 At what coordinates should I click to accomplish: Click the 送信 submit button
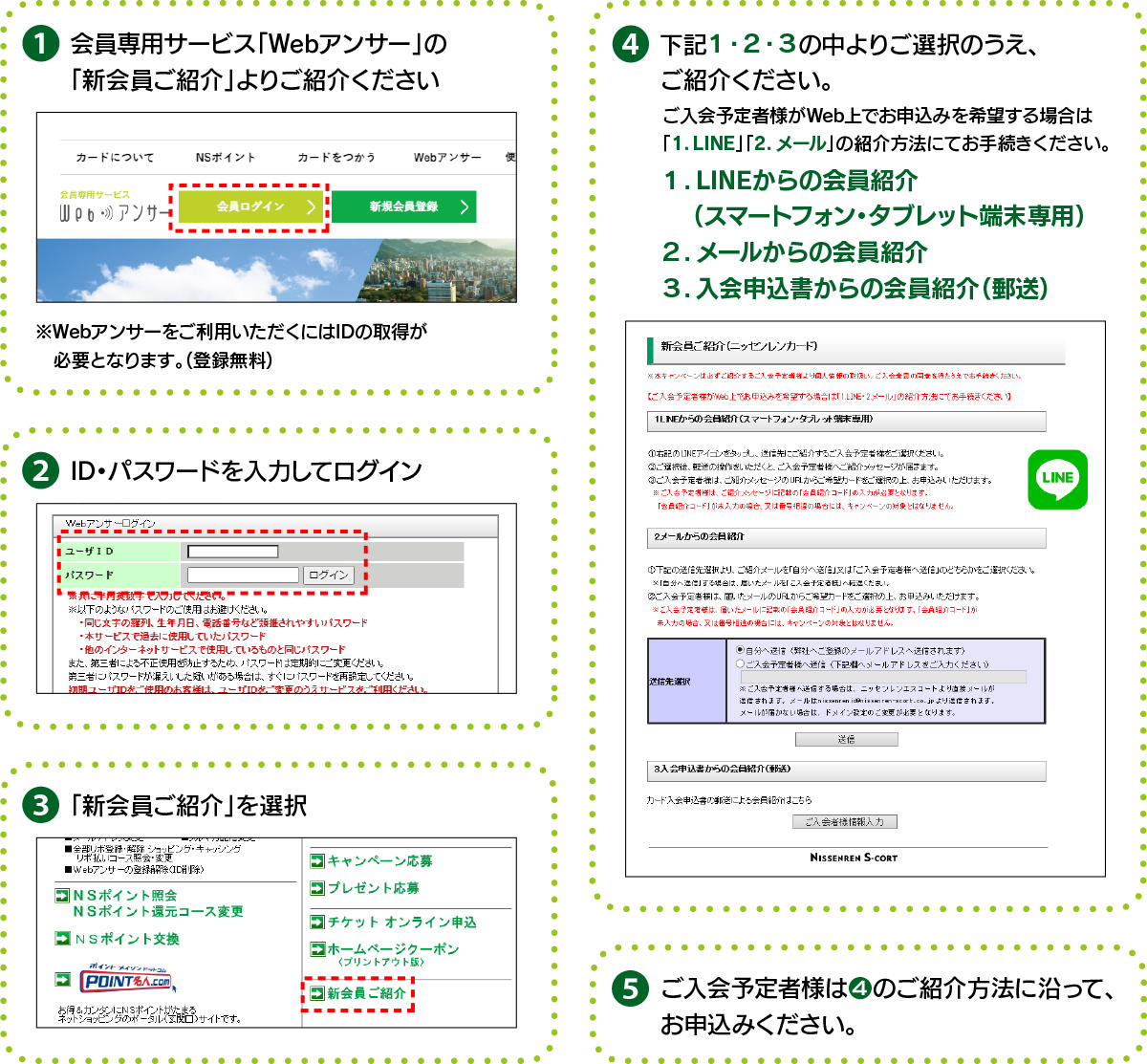point(846,739)
